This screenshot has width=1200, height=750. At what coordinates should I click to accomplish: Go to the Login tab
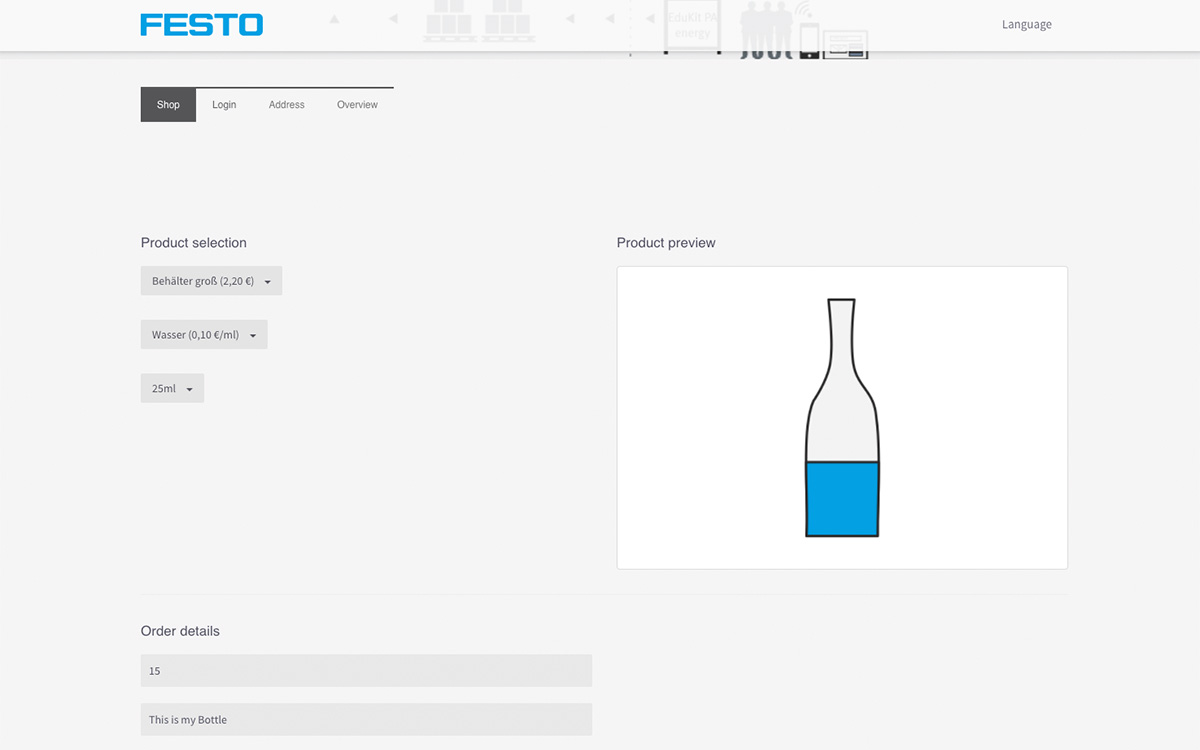(224, 105)
